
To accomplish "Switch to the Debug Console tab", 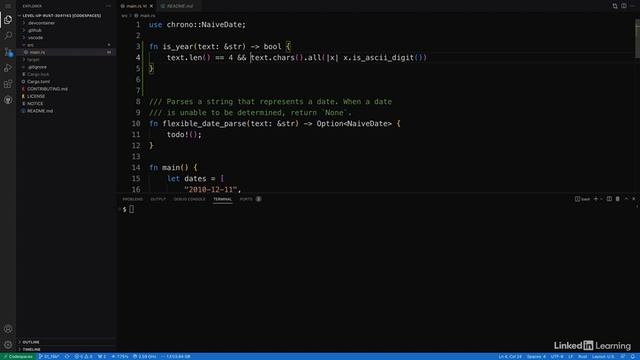I will click(x=189, y=199).
